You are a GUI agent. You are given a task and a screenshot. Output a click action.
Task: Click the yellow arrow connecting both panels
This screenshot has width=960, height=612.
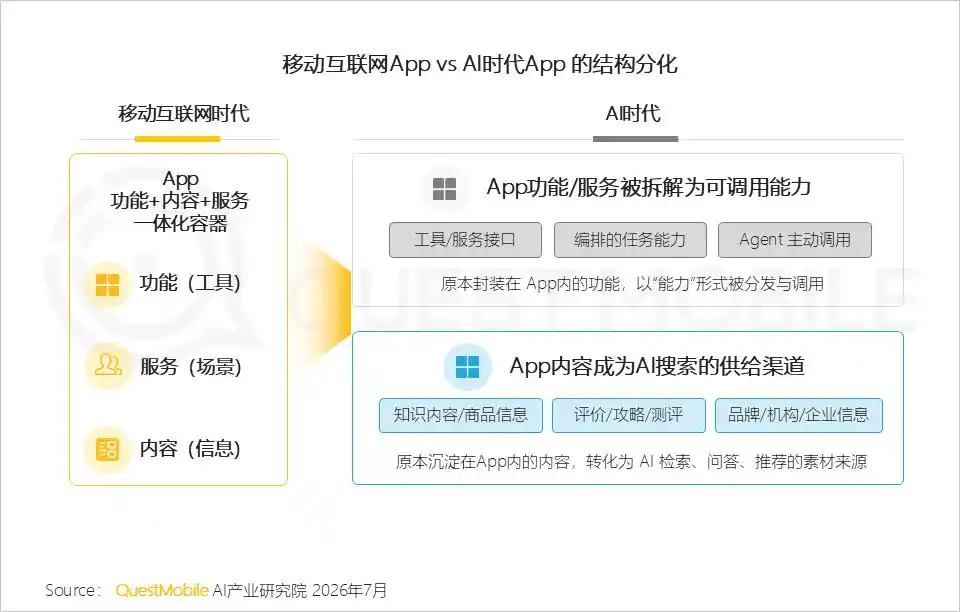coord(326,304)
